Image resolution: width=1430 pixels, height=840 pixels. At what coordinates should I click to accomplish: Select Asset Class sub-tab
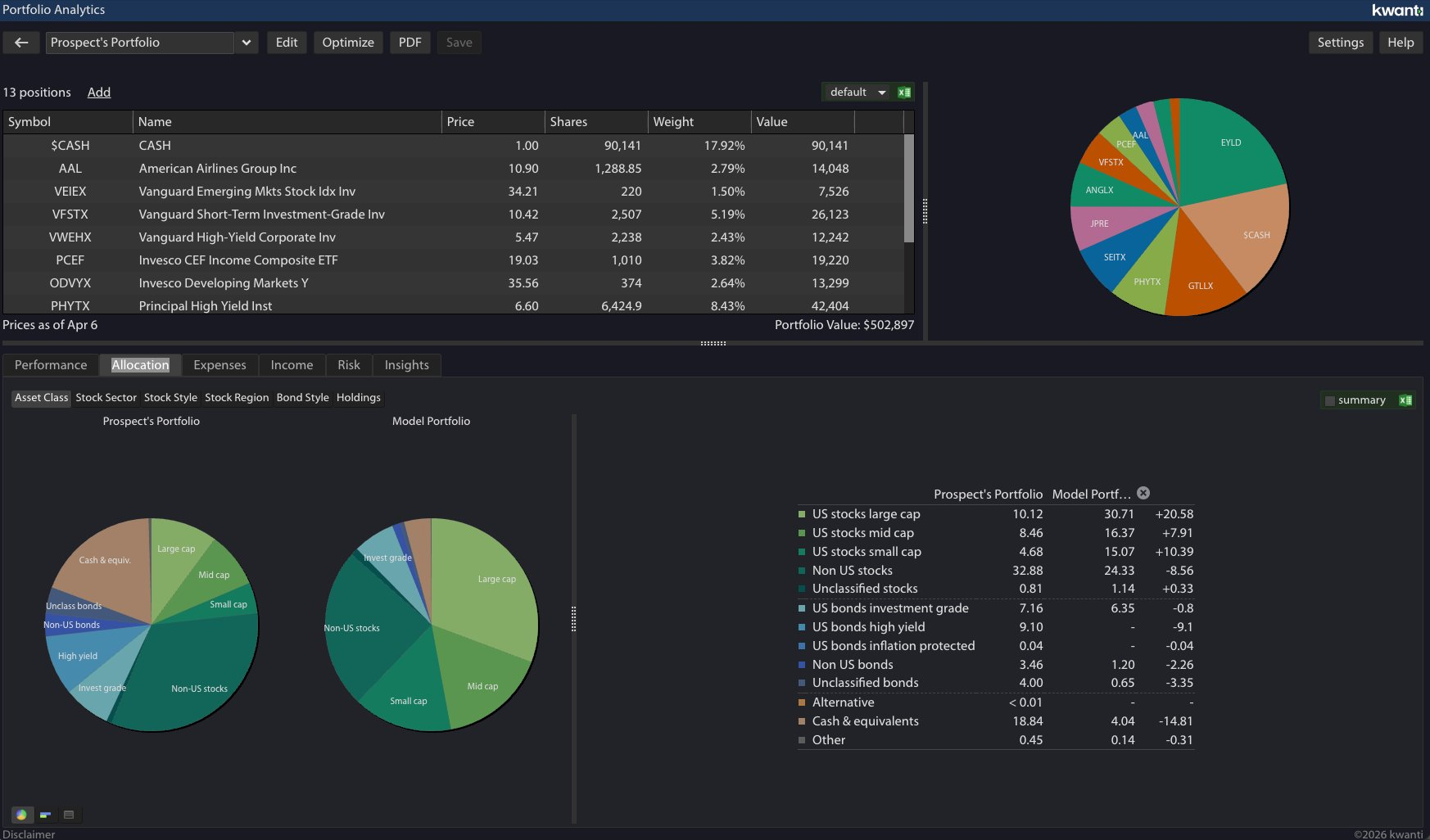click(x=42, y=398)
